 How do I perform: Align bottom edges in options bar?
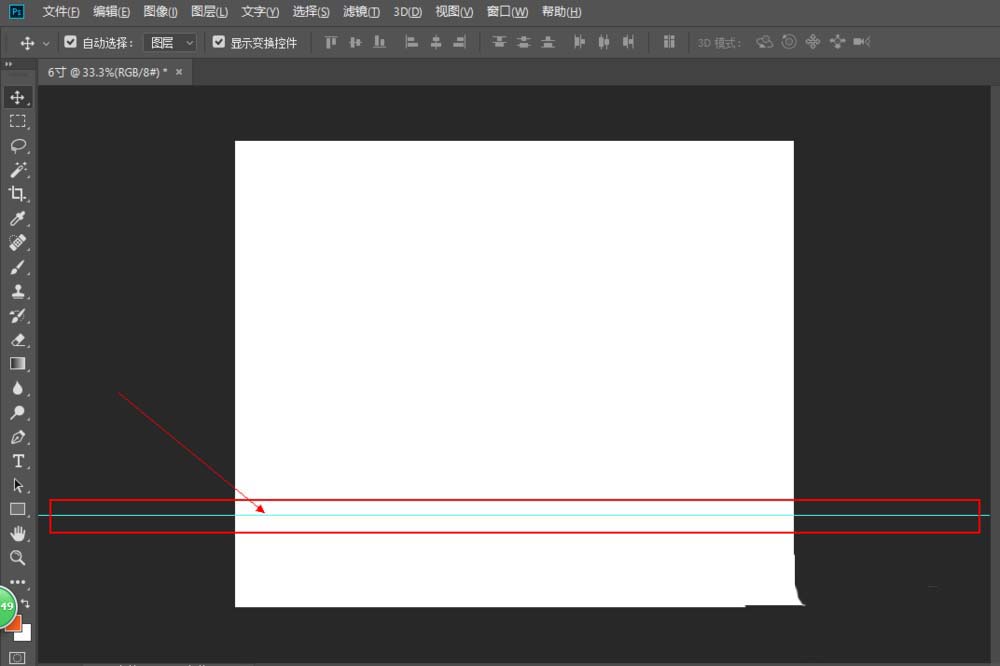379,42
